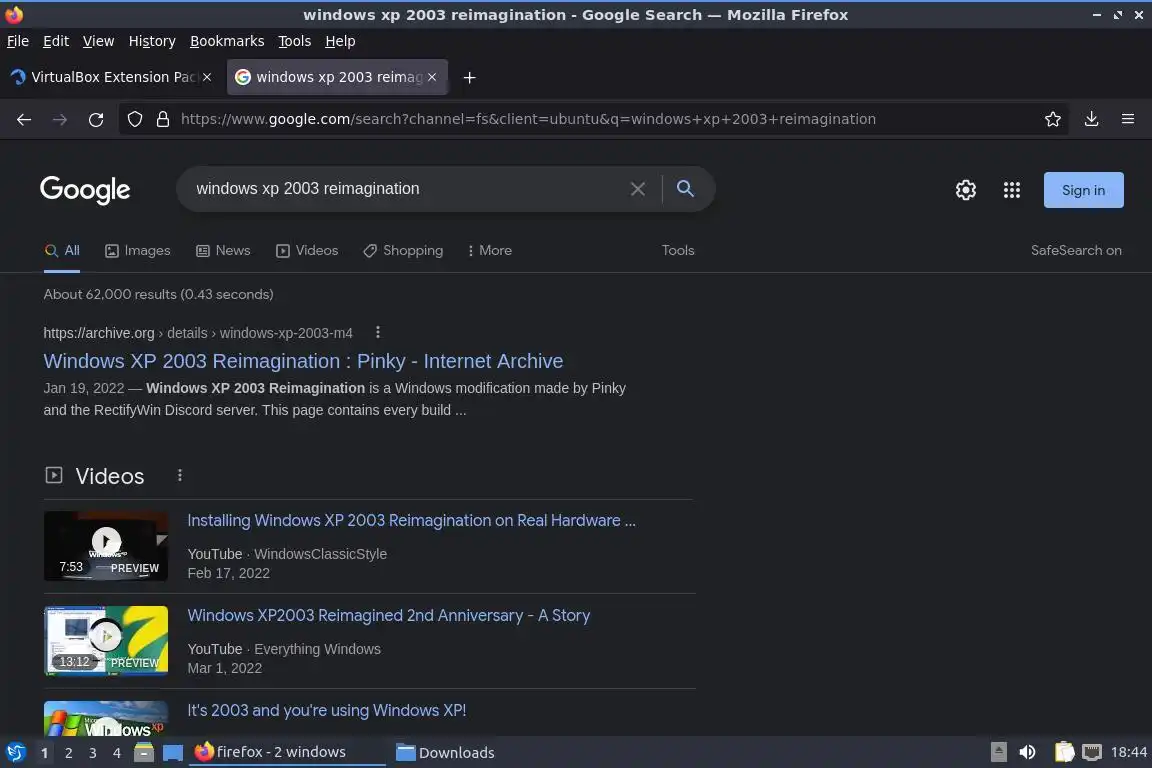Close the windows xp 2003 tab
This screenshot has height=768, width=1152.
pos(432,77)
